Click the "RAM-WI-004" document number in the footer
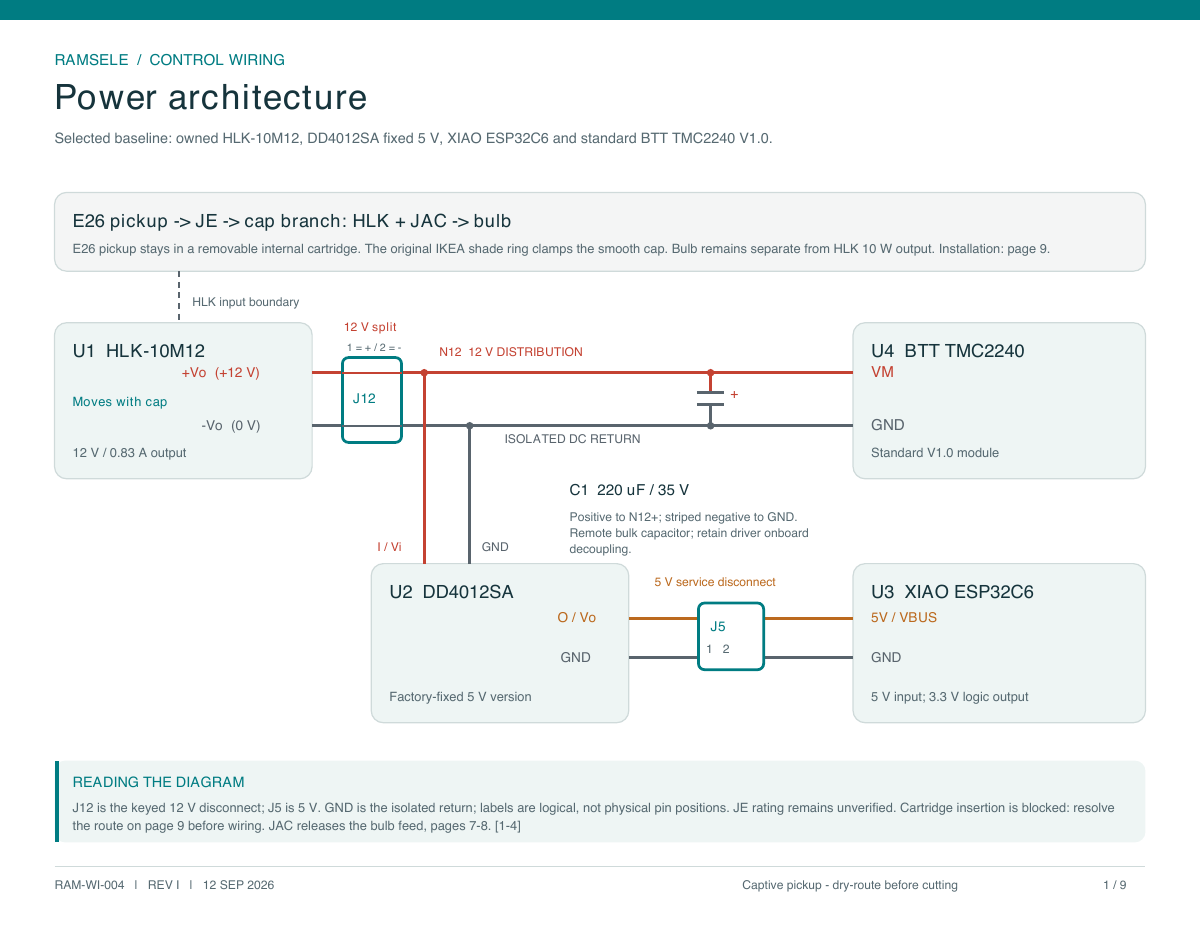 coord(90,885)
